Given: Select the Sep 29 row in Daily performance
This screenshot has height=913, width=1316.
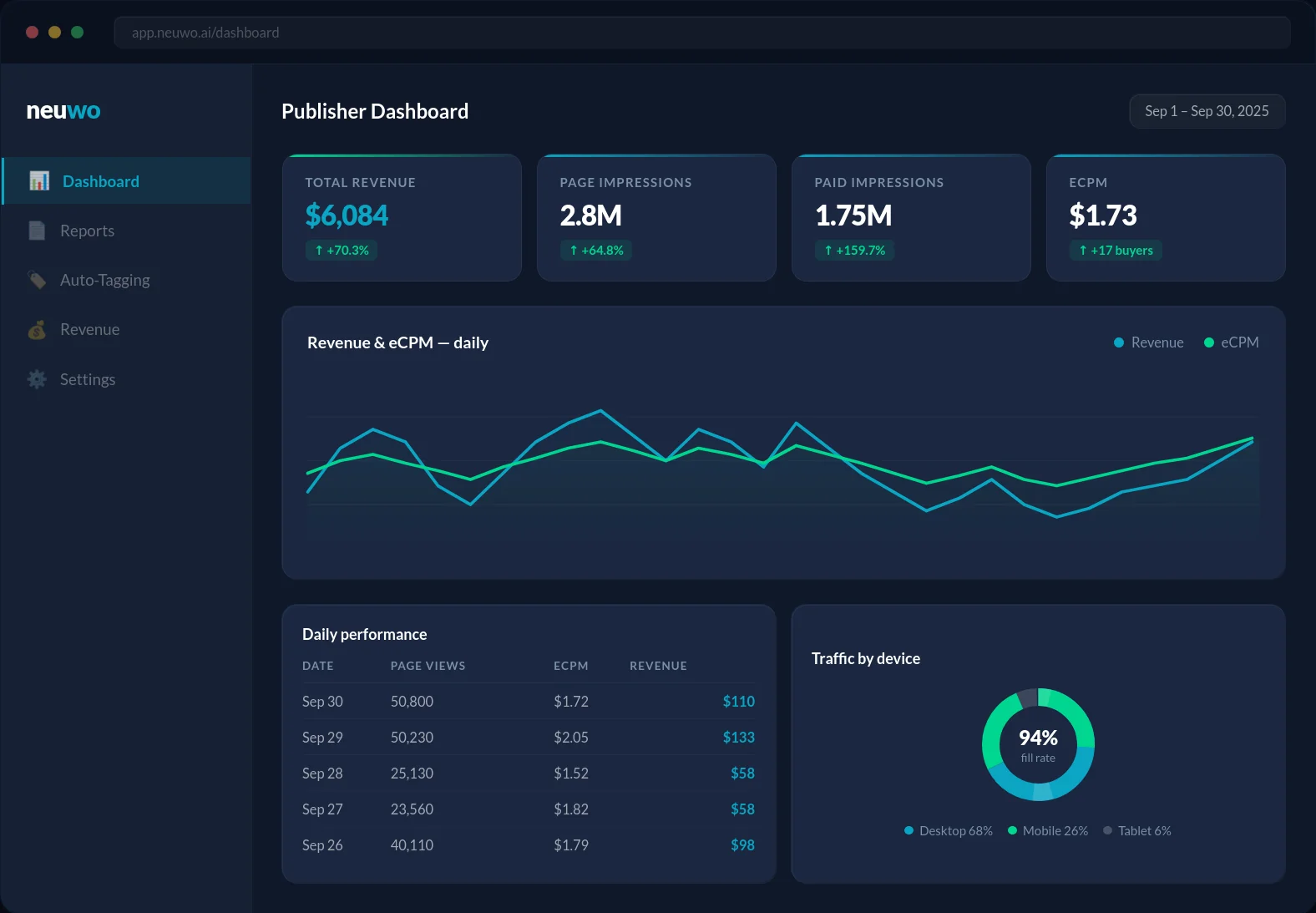Looking at the screenshot, I should [528, 738].
